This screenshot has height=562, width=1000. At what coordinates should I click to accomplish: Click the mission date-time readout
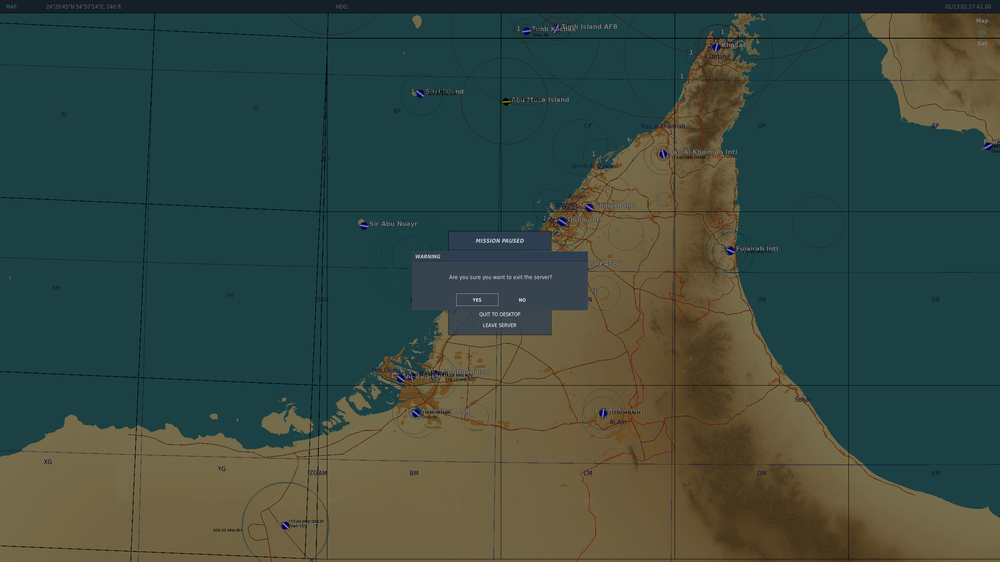968,6
